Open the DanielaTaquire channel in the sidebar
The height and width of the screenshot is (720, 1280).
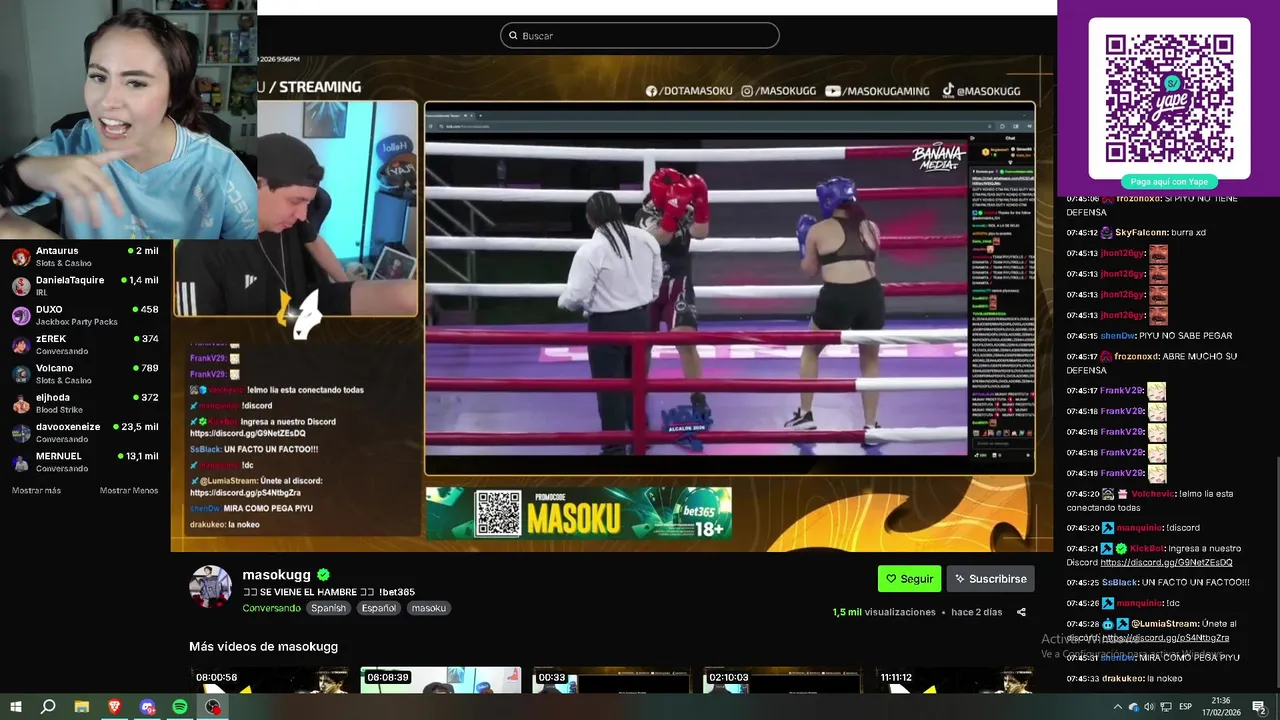[85, 286]
